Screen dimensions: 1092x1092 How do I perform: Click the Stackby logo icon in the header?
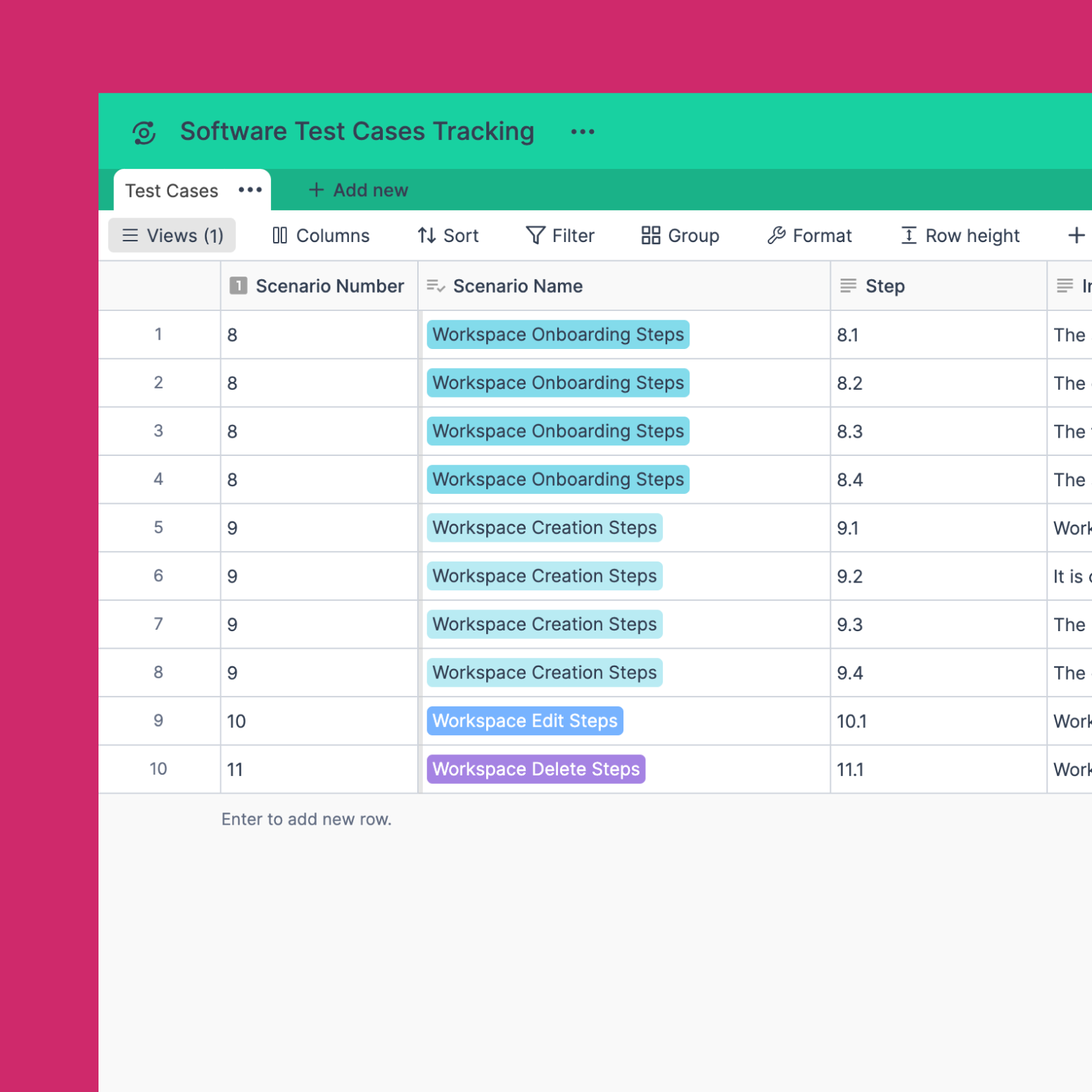coord(144,132)
